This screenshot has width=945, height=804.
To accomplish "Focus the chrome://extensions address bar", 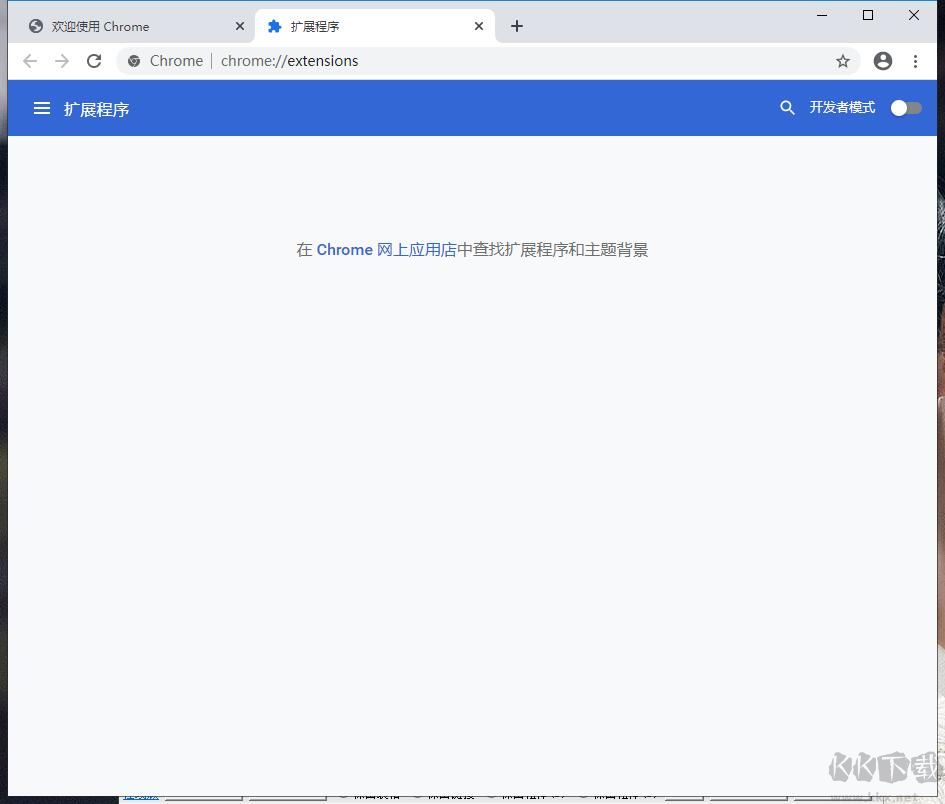I will click(500, 61).
